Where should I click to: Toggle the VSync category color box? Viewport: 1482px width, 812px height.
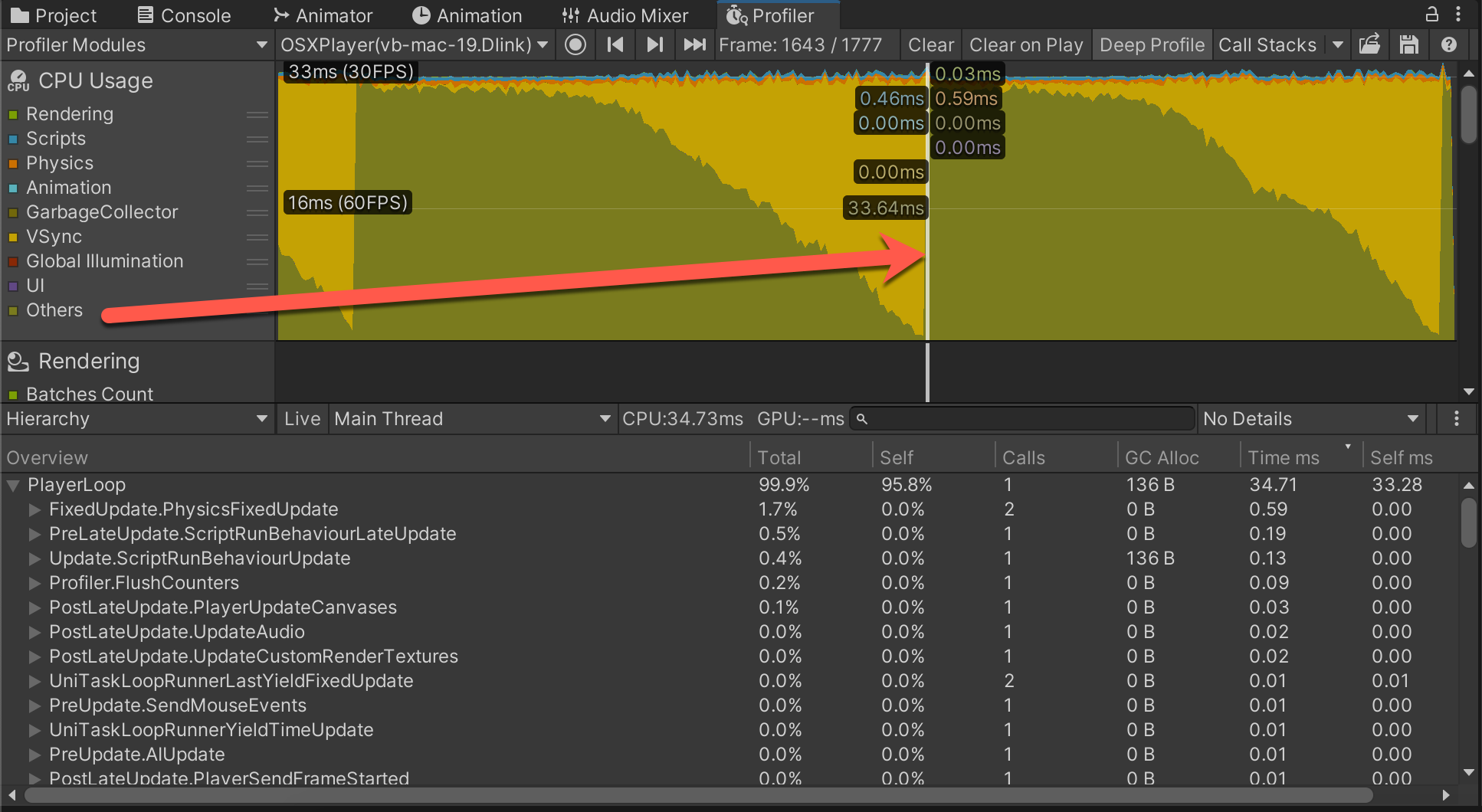click(13, 237)
